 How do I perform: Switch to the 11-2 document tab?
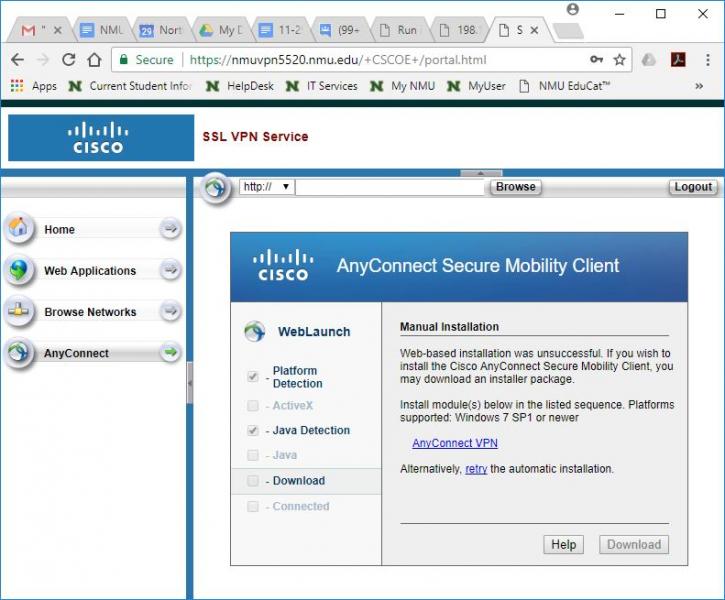(x=280, y=31)
